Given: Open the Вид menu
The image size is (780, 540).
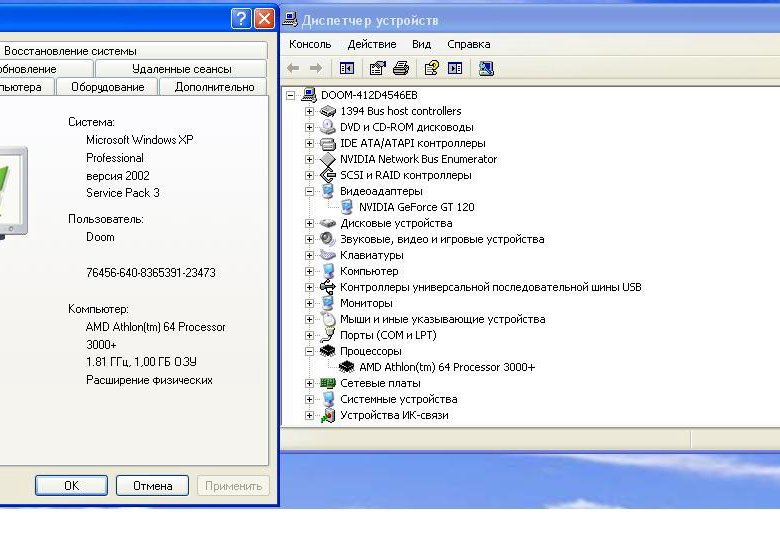Looking at the screenshot, I should coord(421,44).
